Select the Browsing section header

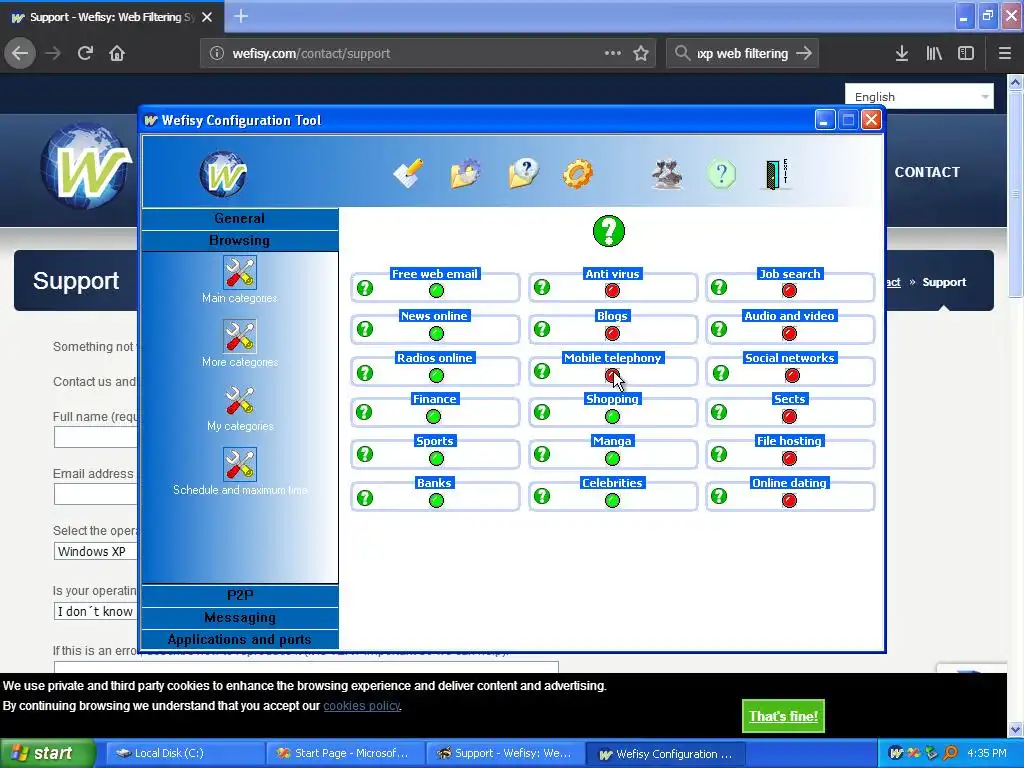(240, 240)
